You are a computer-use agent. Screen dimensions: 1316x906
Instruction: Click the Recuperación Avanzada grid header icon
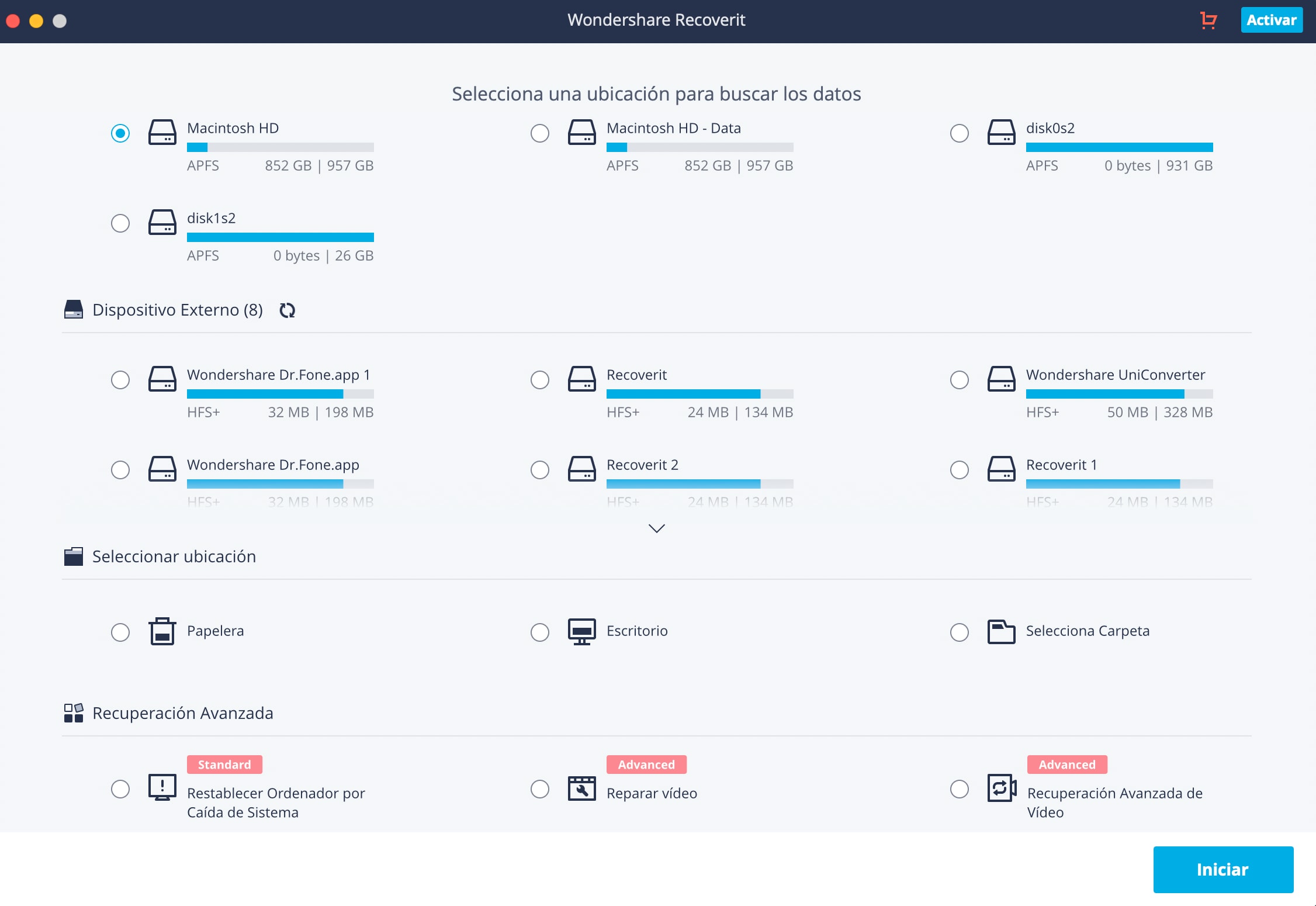pos(74,713)
